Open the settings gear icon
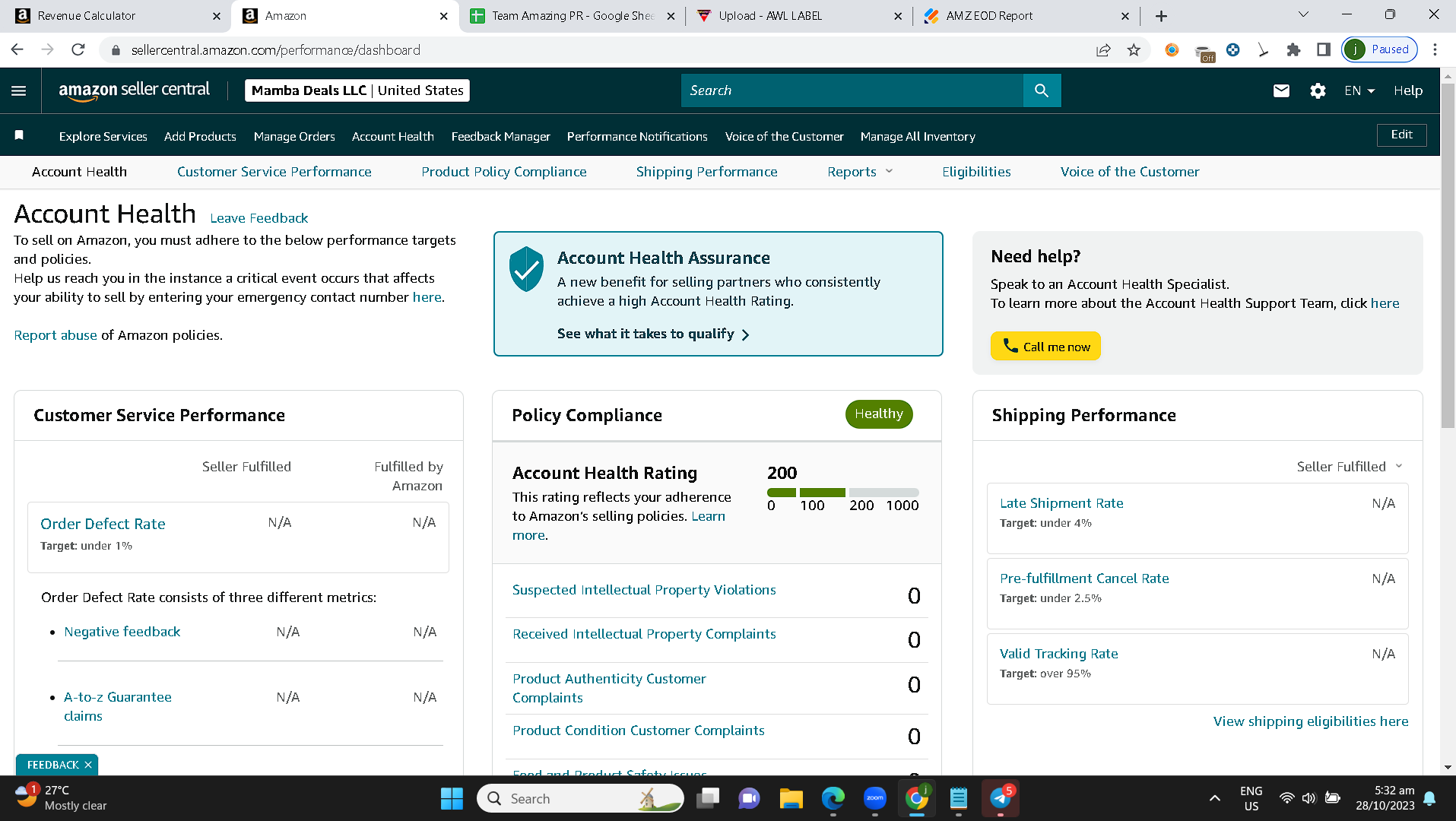 [x=1318, y=90]
